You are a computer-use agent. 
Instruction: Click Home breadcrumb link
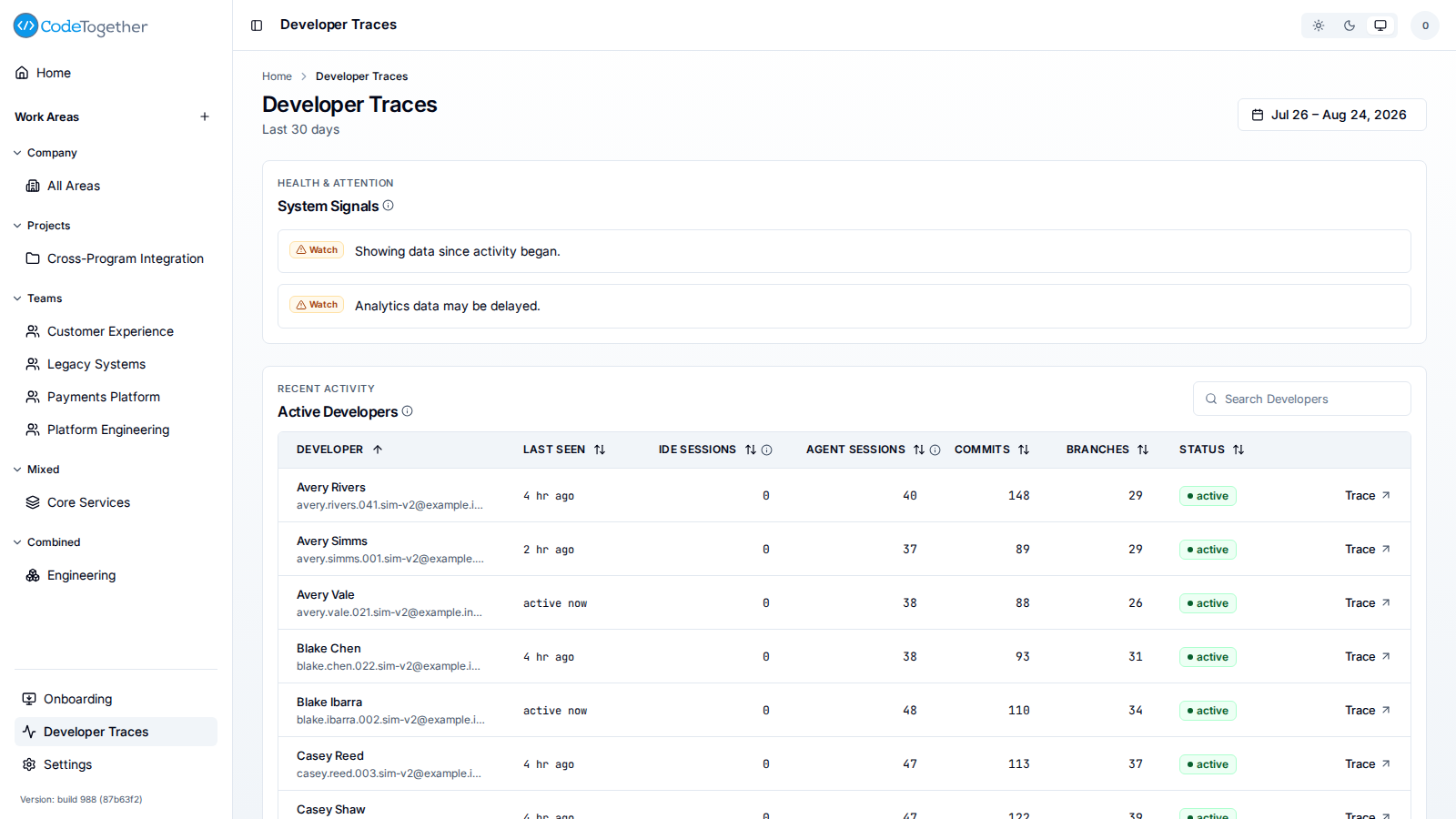click(277, 76)
